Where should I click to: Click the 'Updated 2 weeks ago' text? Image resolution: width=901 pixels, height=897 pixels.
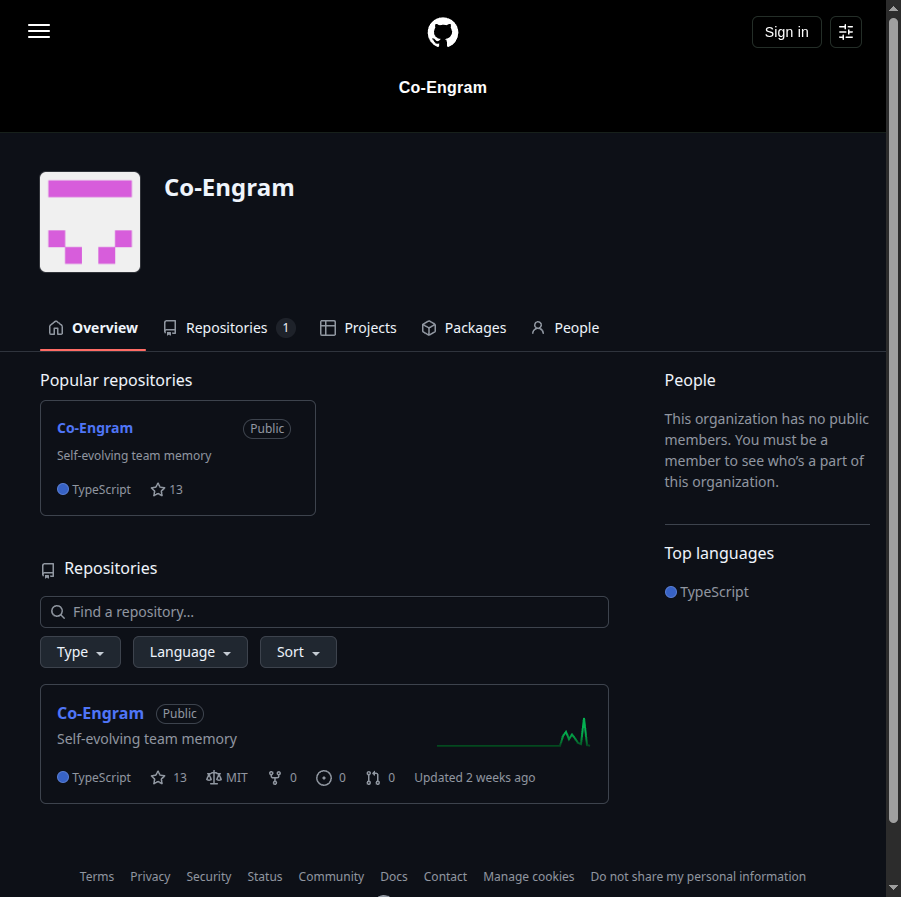tap(475, 778)
